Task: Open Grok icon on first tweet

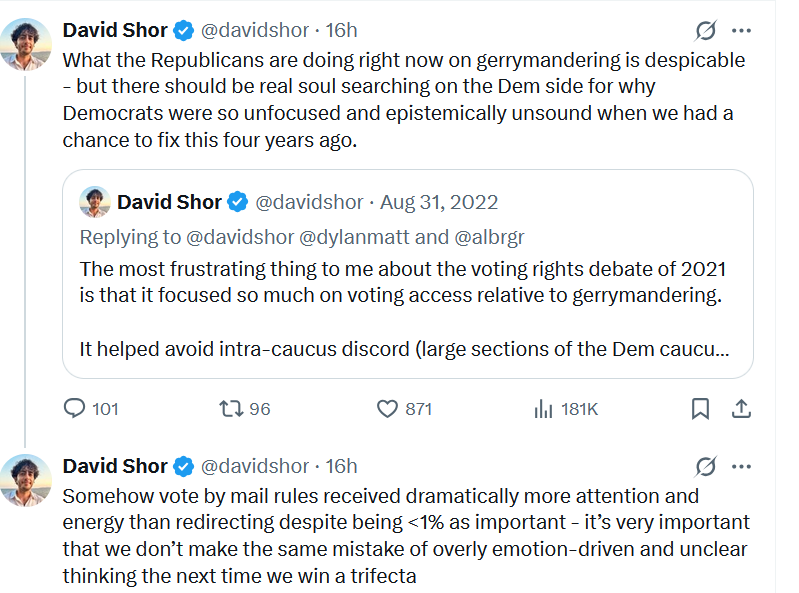Action: coord(706,31)
